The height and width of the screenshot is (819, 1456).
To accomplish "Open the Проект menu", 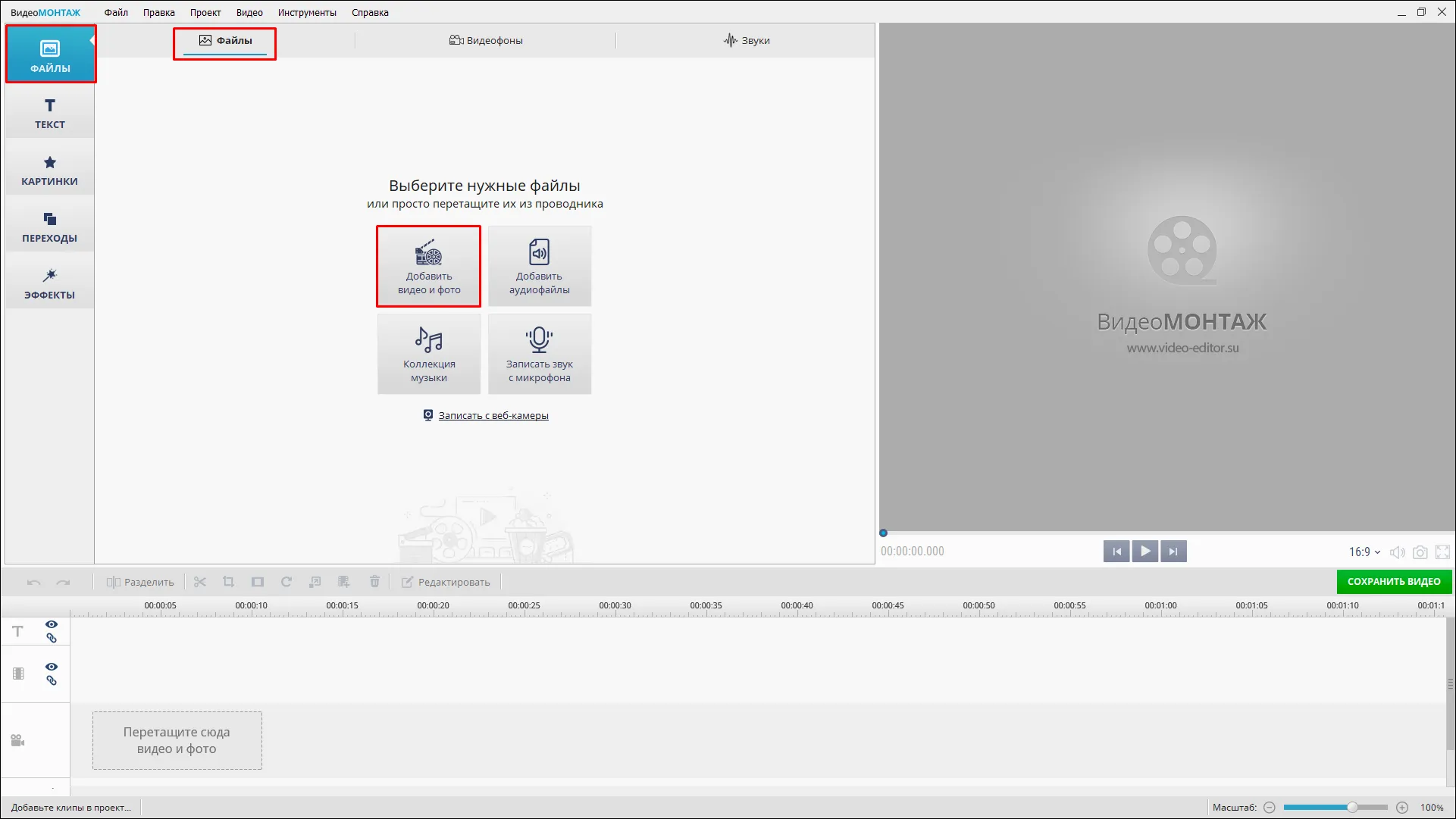I will click(205, 12).
